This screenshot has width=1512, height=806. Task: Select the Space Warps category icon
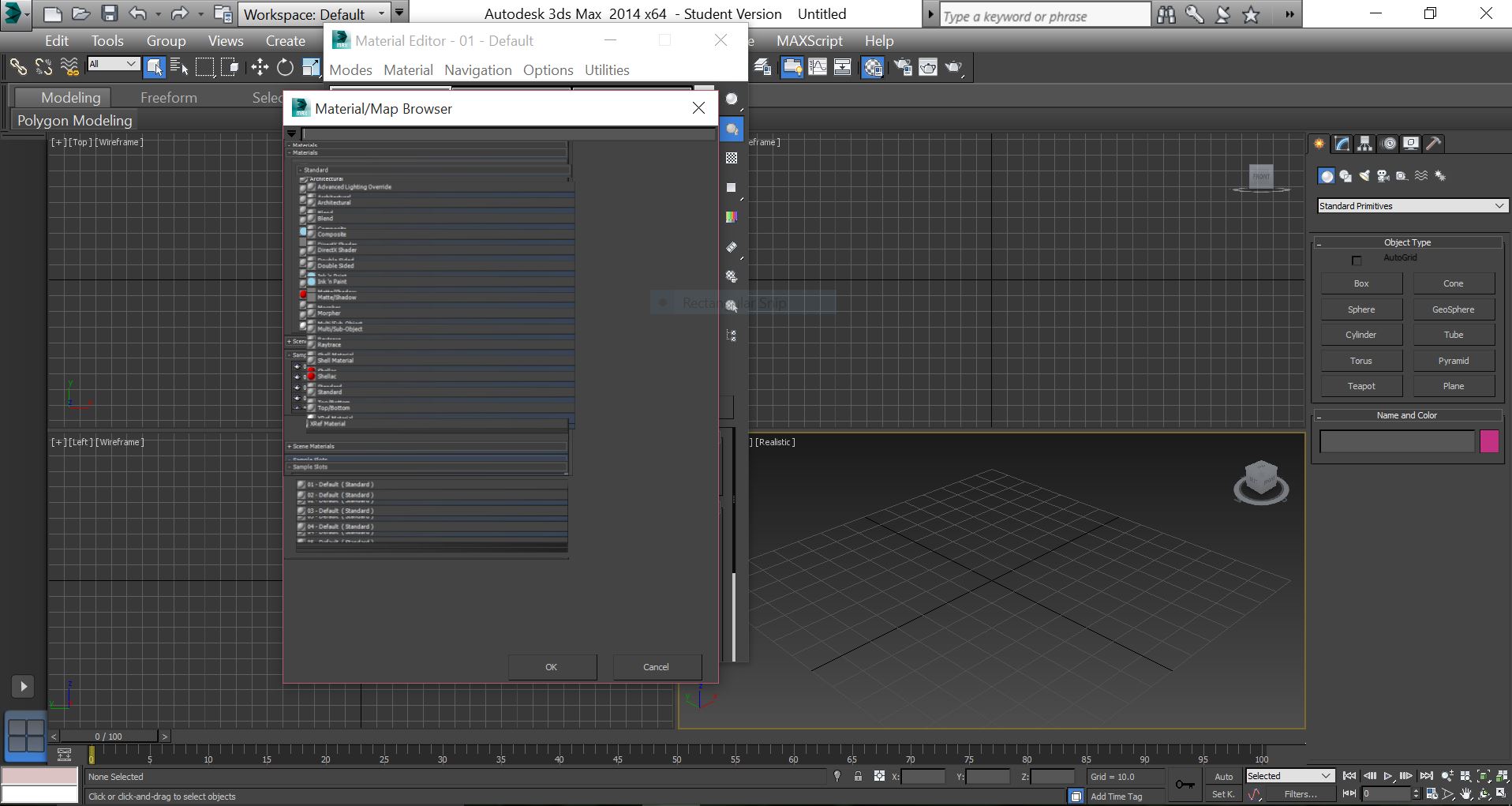1421,176
